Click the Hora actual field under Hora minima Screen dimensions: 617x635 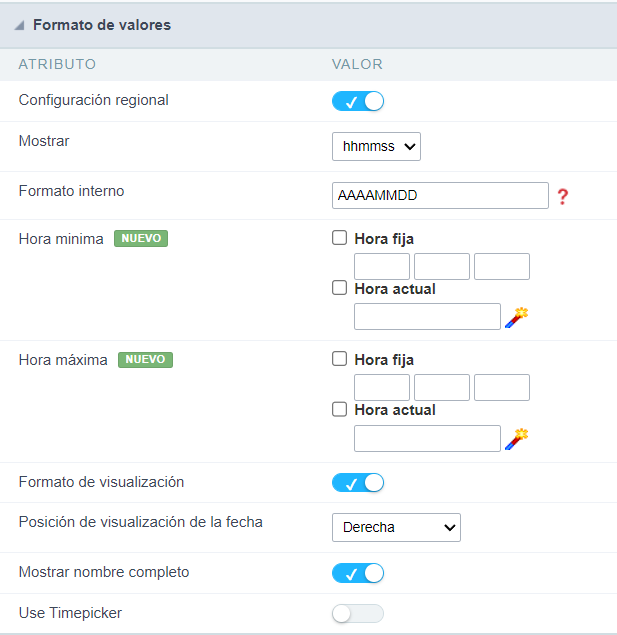pyautogui.click(x=427, y=317)
